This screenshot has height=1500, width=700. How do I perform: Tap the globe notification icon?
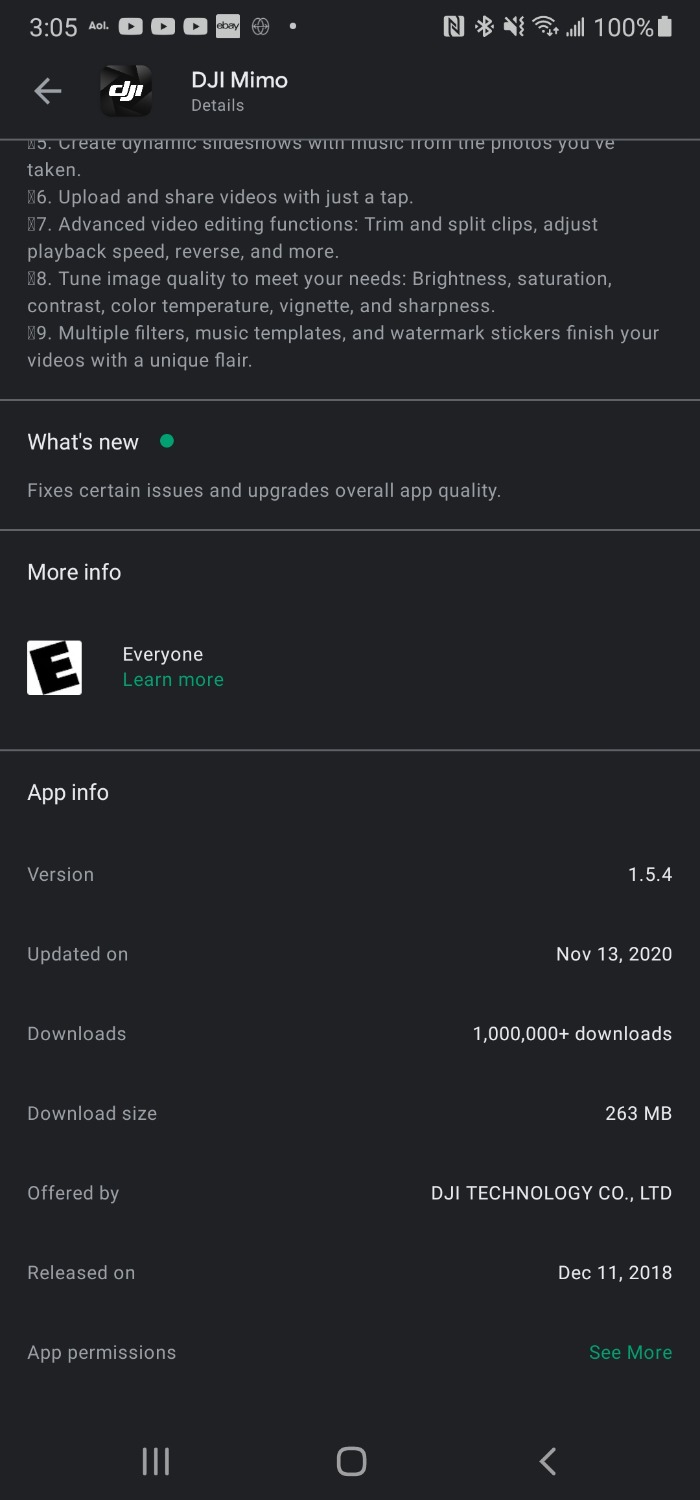(259, 26)
